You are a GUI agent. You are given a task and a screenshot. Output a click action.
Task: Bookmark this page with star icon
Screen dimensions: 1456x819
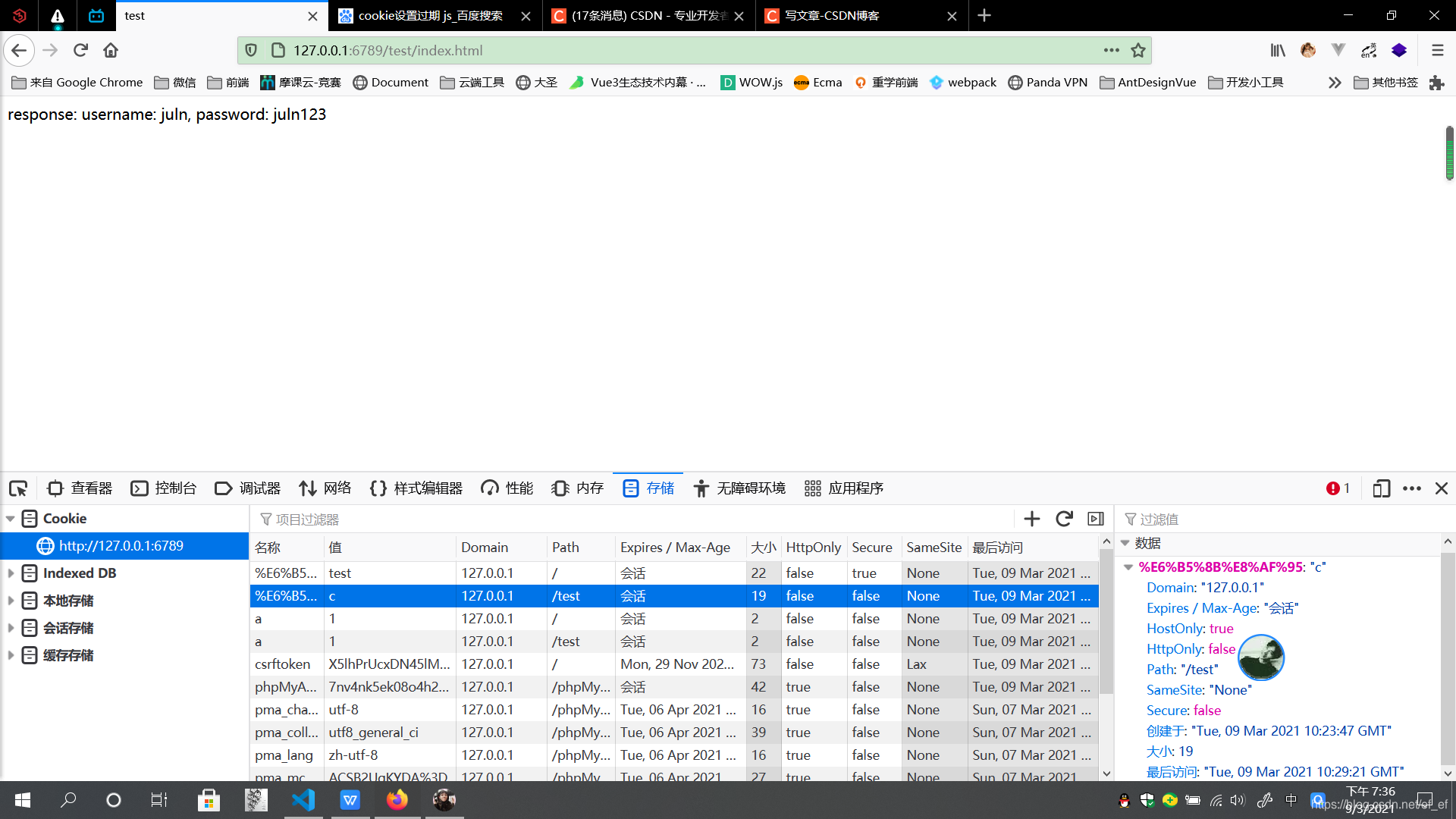1137,50
